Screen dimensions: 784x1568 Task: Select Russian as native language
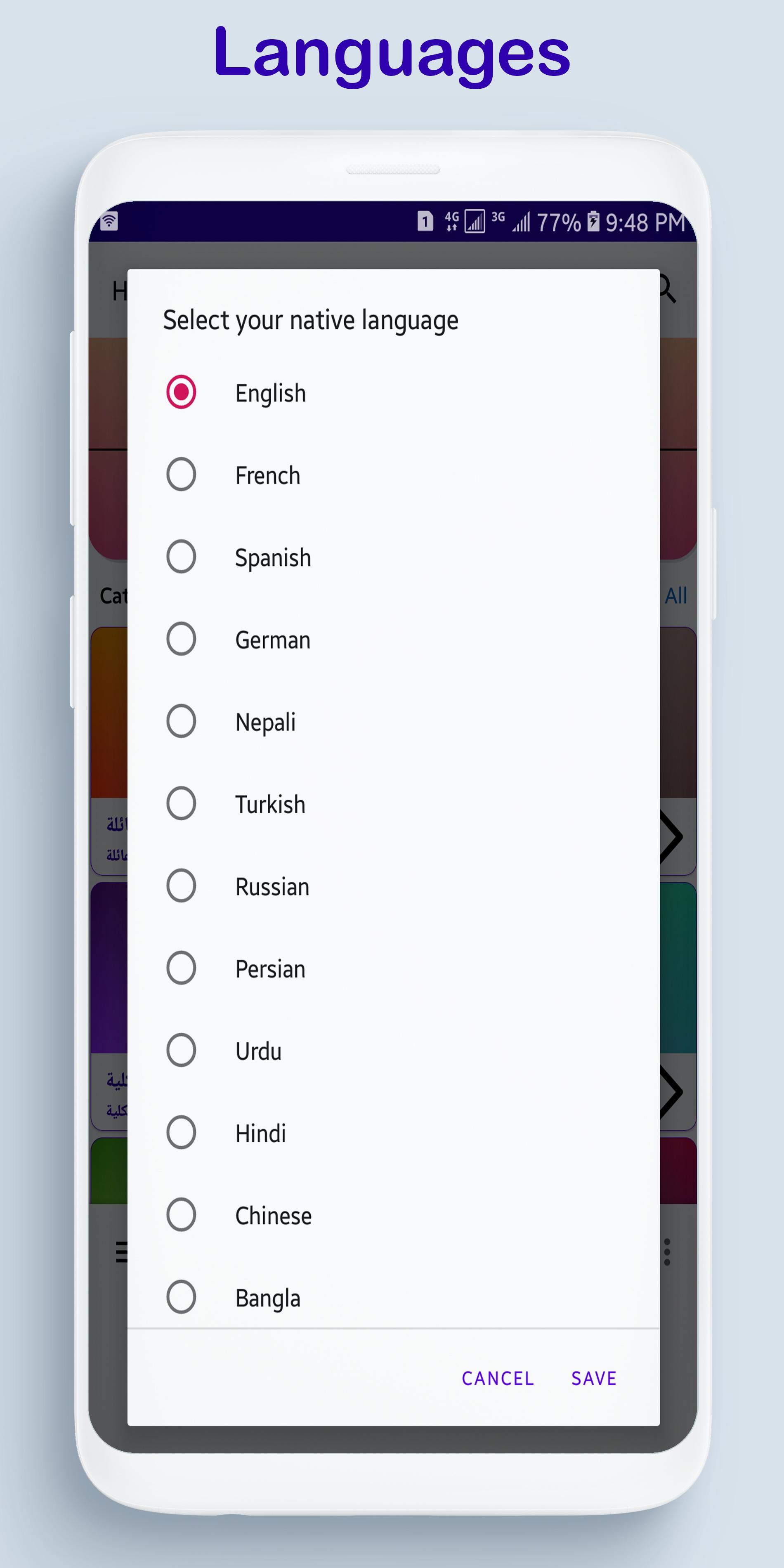[x=182, y=886]
